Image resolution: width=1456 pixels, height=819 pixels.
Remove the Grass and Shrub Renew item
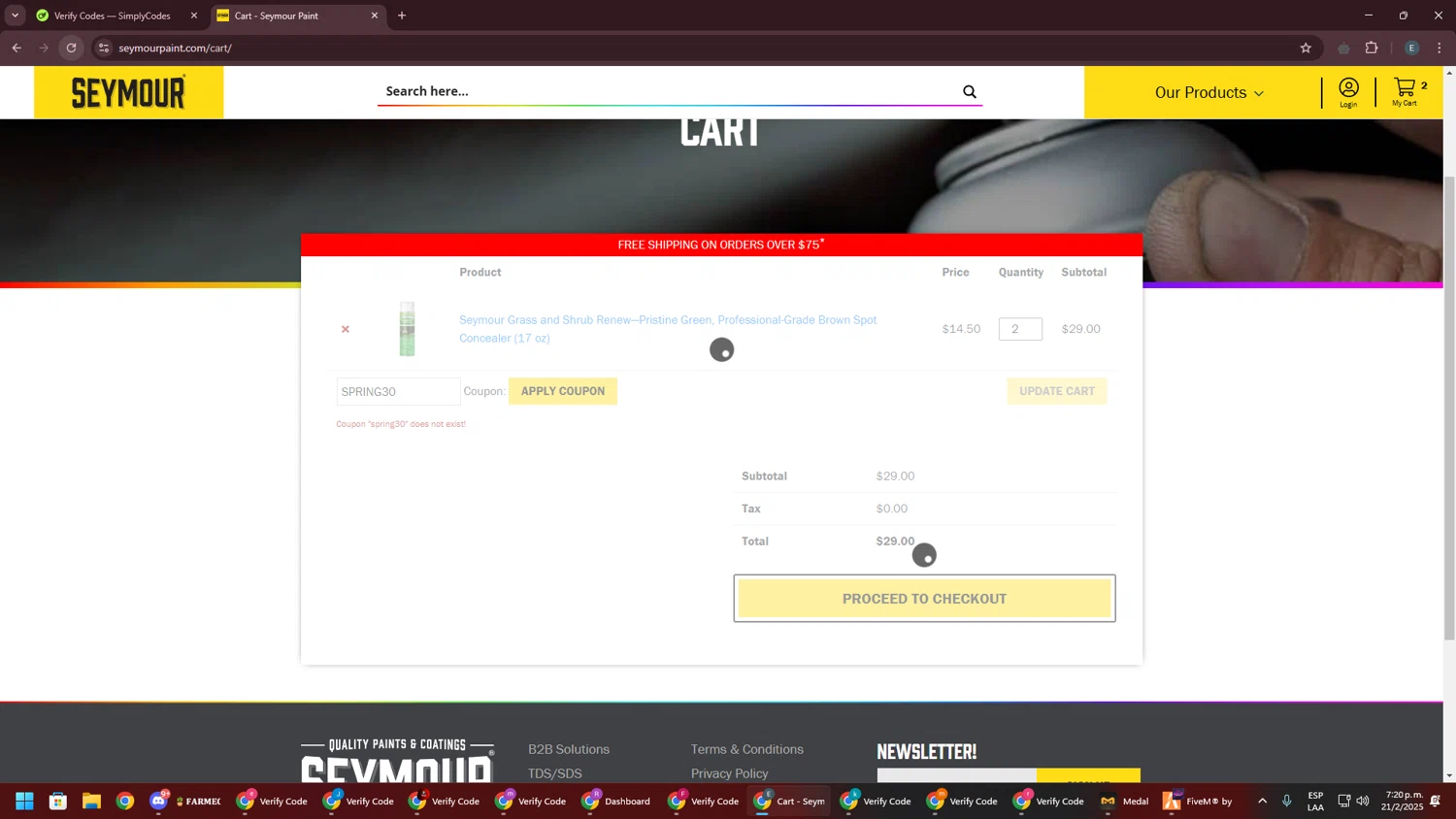click(x=346, y=329)
